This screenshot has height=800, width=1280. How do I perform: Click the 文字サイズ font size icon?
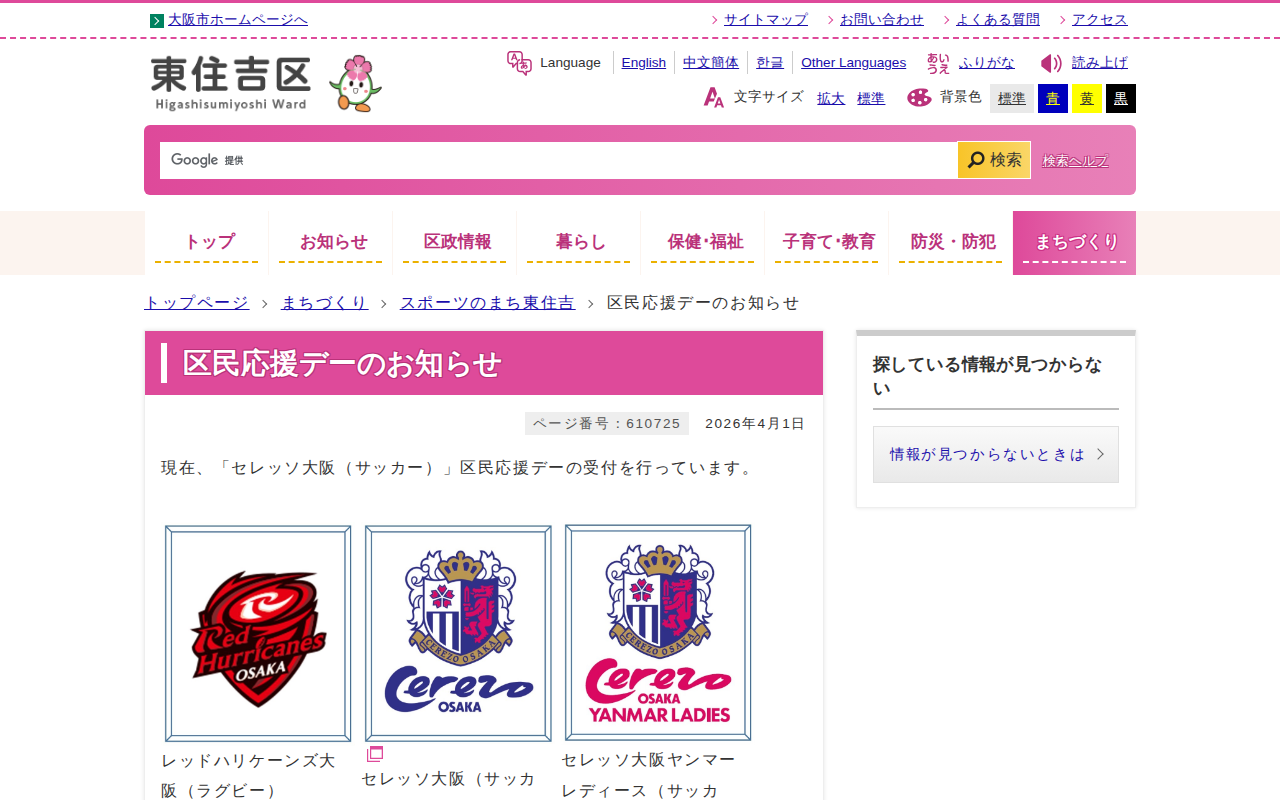pyautogui.click(x=714, y=97)
